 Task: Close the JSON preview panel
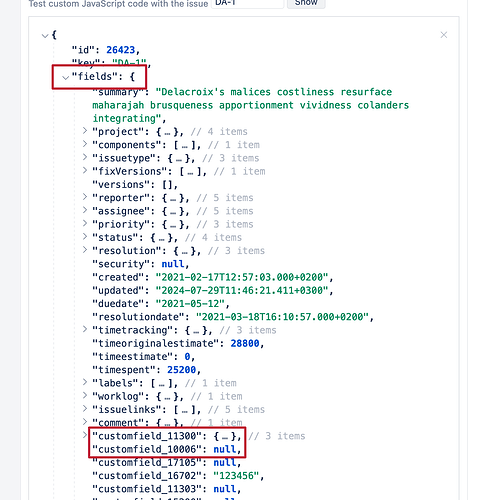(x=443, y=35)
